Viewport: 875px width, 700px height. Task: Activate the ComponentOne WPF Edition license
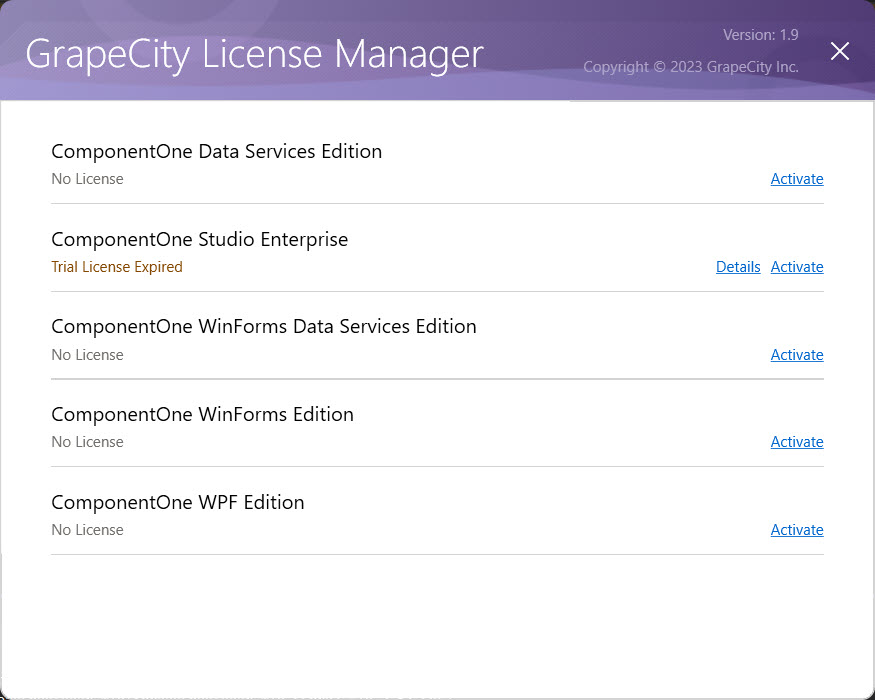pos(797,530)
